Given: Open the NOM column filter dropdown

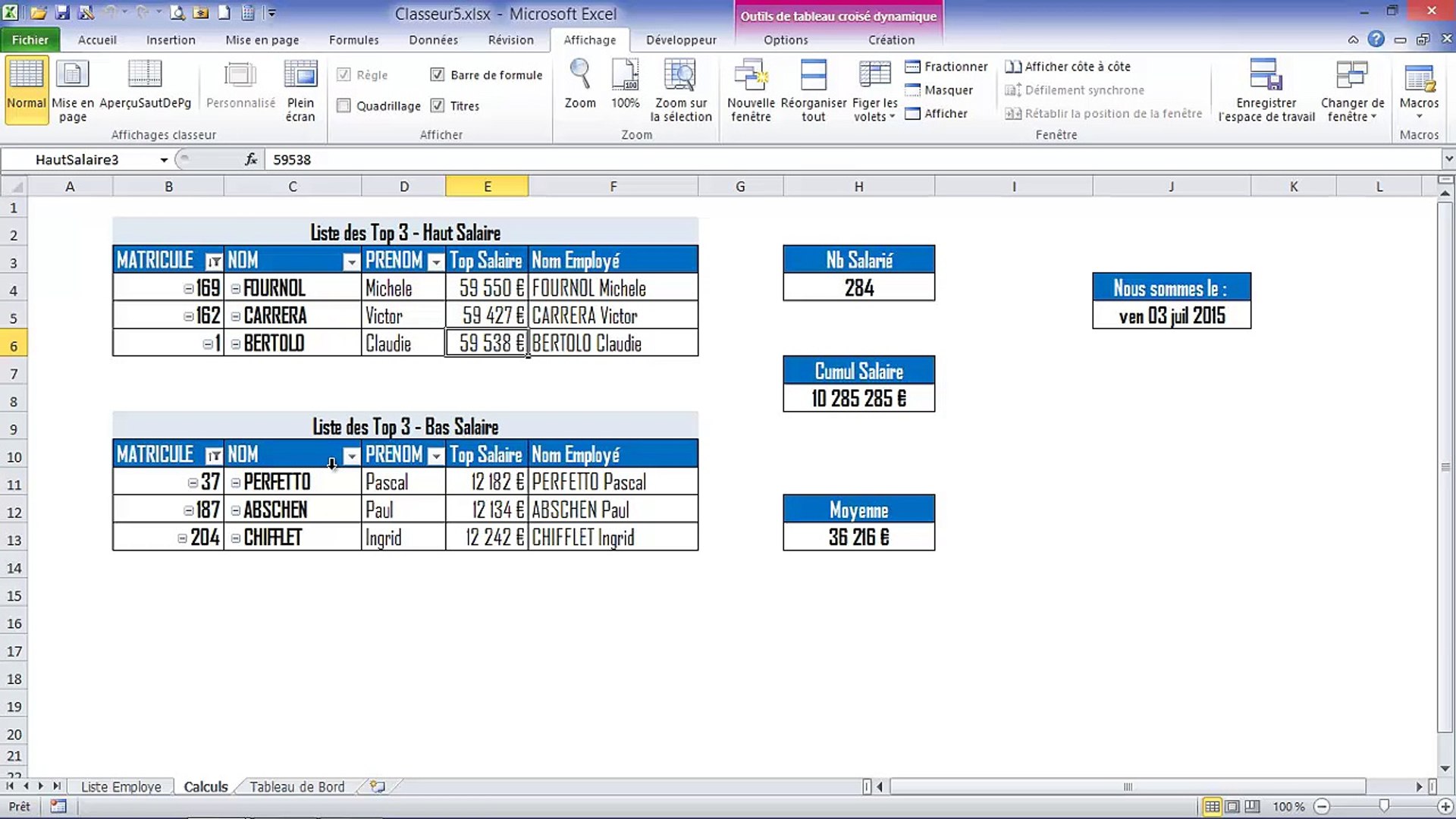Looking at the screenshot, I should (351, 261).
